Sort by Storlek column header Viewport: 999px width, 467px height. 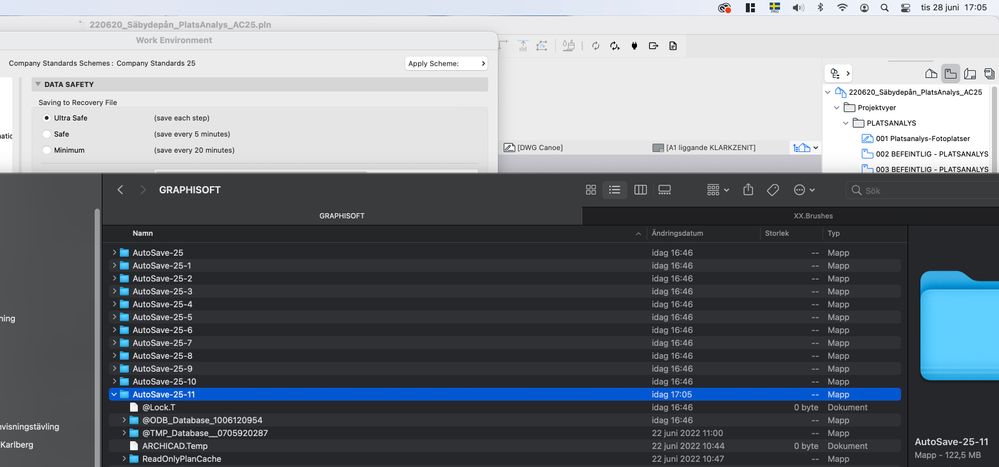777,233
